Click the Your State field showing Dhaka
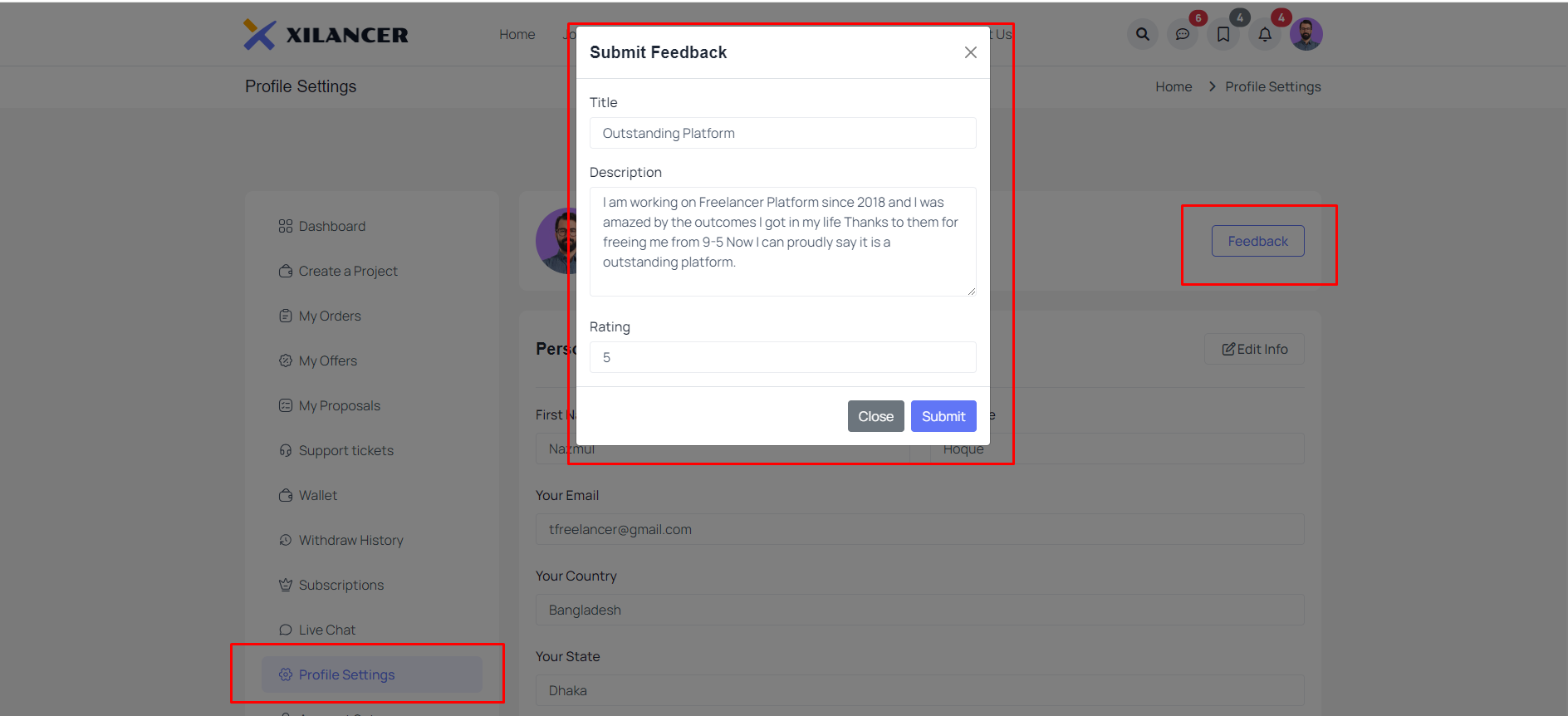The image size is (1568, 716). pos(920,690)
